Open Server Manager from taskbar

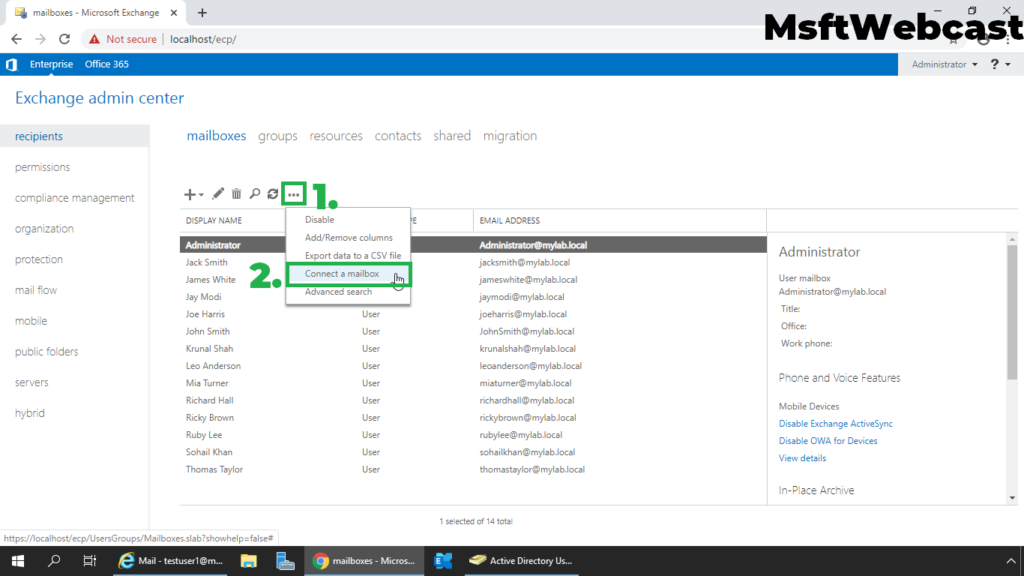tap(285, 560)
